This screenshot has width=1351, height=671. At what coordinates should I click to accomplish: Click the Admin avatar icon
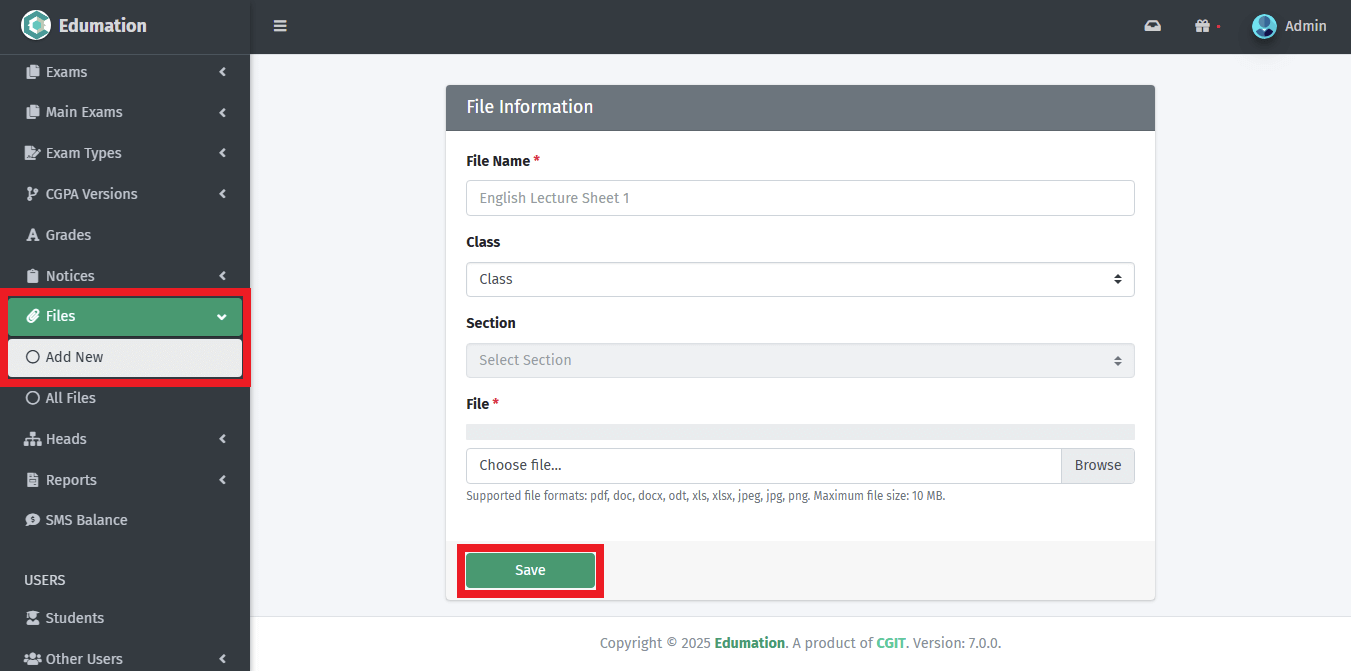pos(1264,26)
